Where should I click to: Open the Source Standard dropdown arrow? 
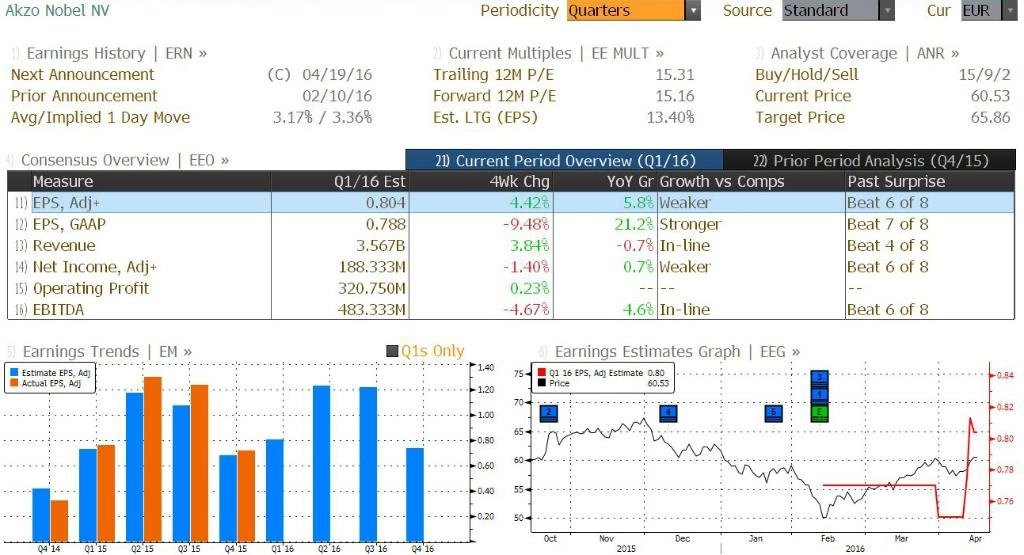pos(887,10)
